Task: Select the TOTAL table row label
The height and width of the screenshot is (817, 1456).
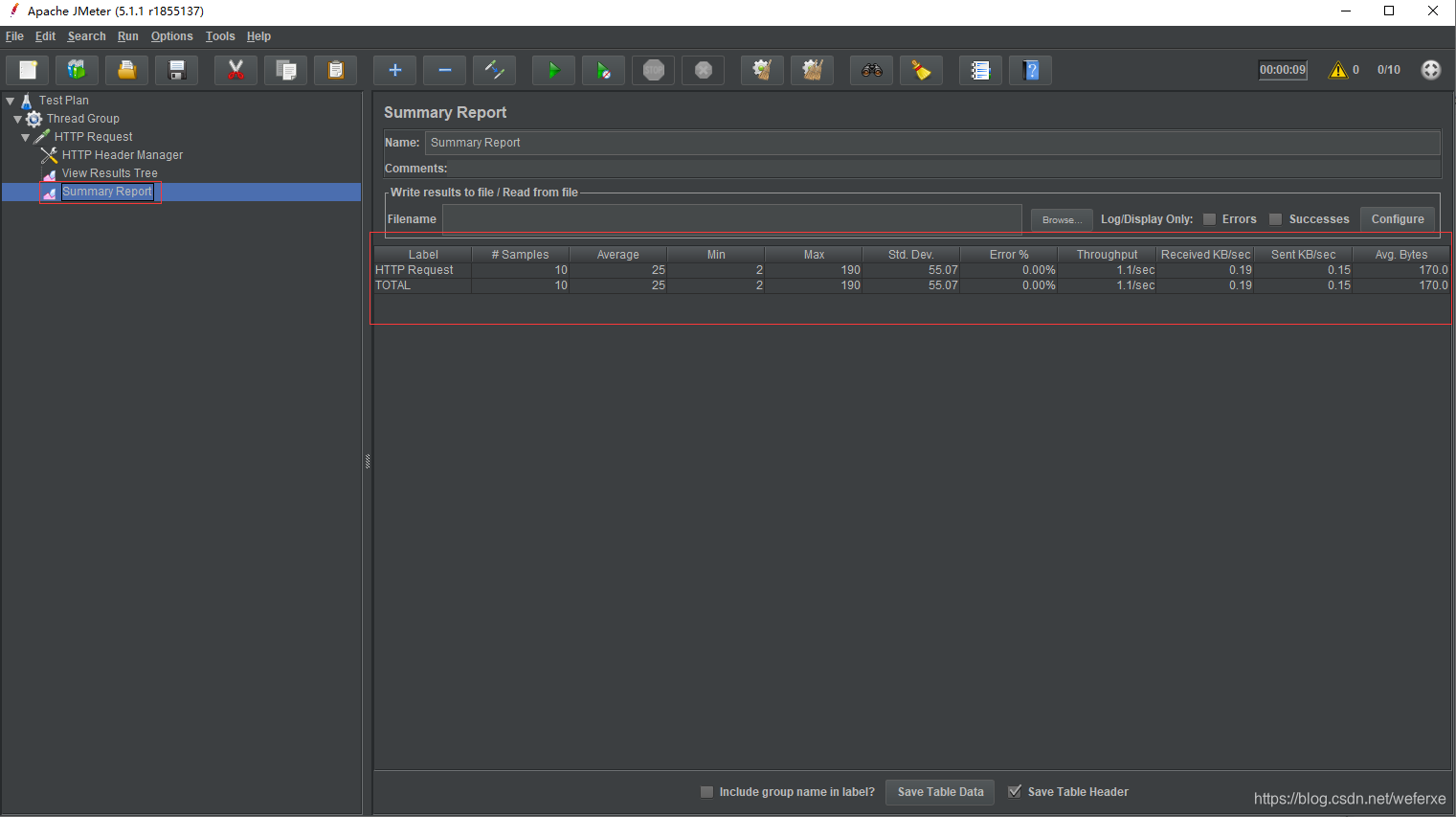Action: 392,285
